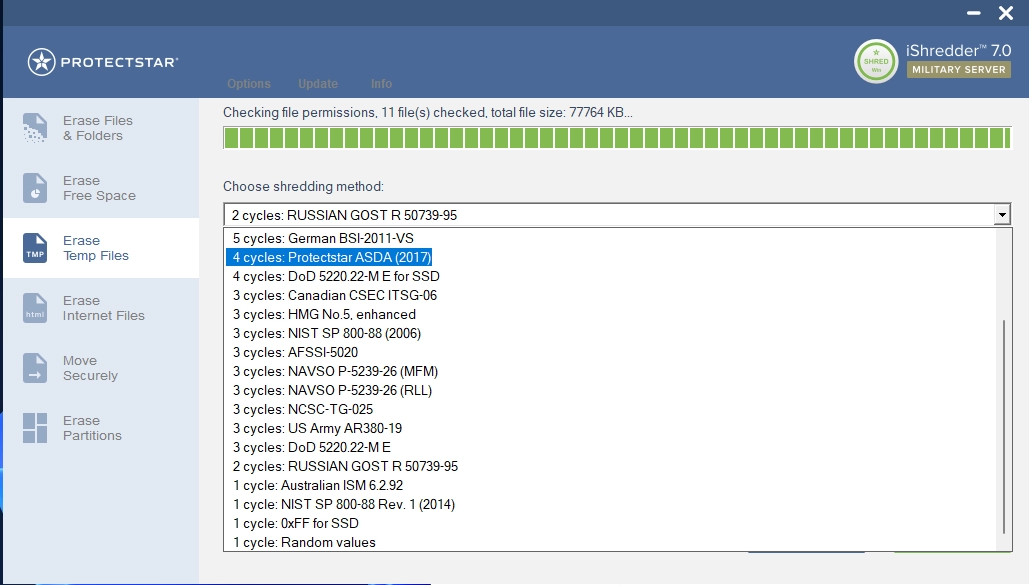The width and height of the screenshot is (1029, 585).
Task: Open the Options menu
Action: [x=249, y=84]
